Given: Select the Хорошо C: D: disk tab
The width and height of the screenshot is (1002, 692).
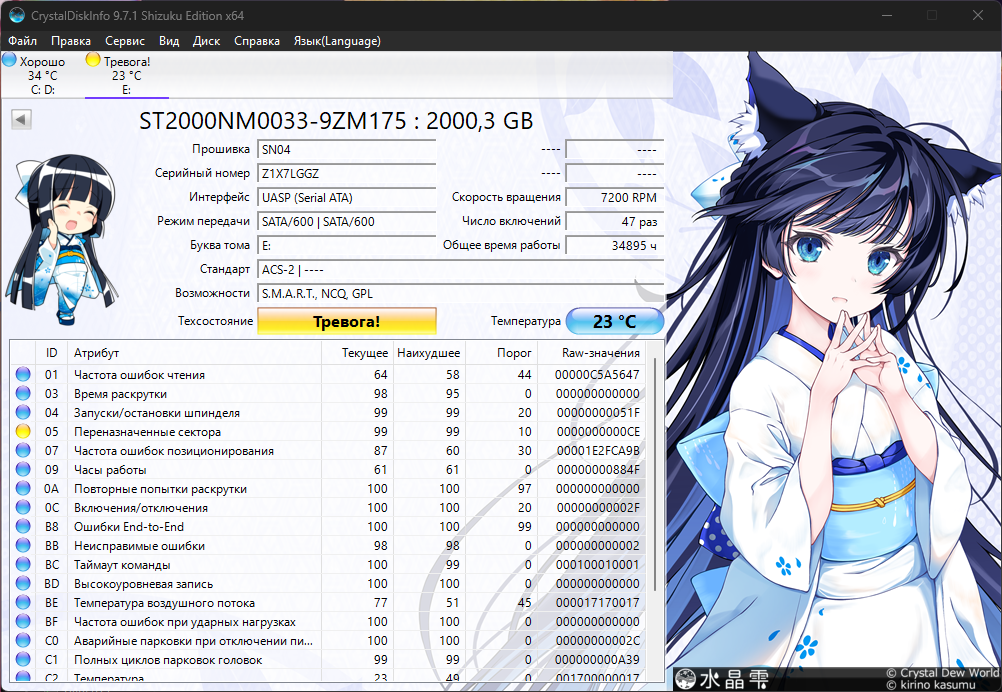Looking at the screenshot, I should (x=43, y=75).
